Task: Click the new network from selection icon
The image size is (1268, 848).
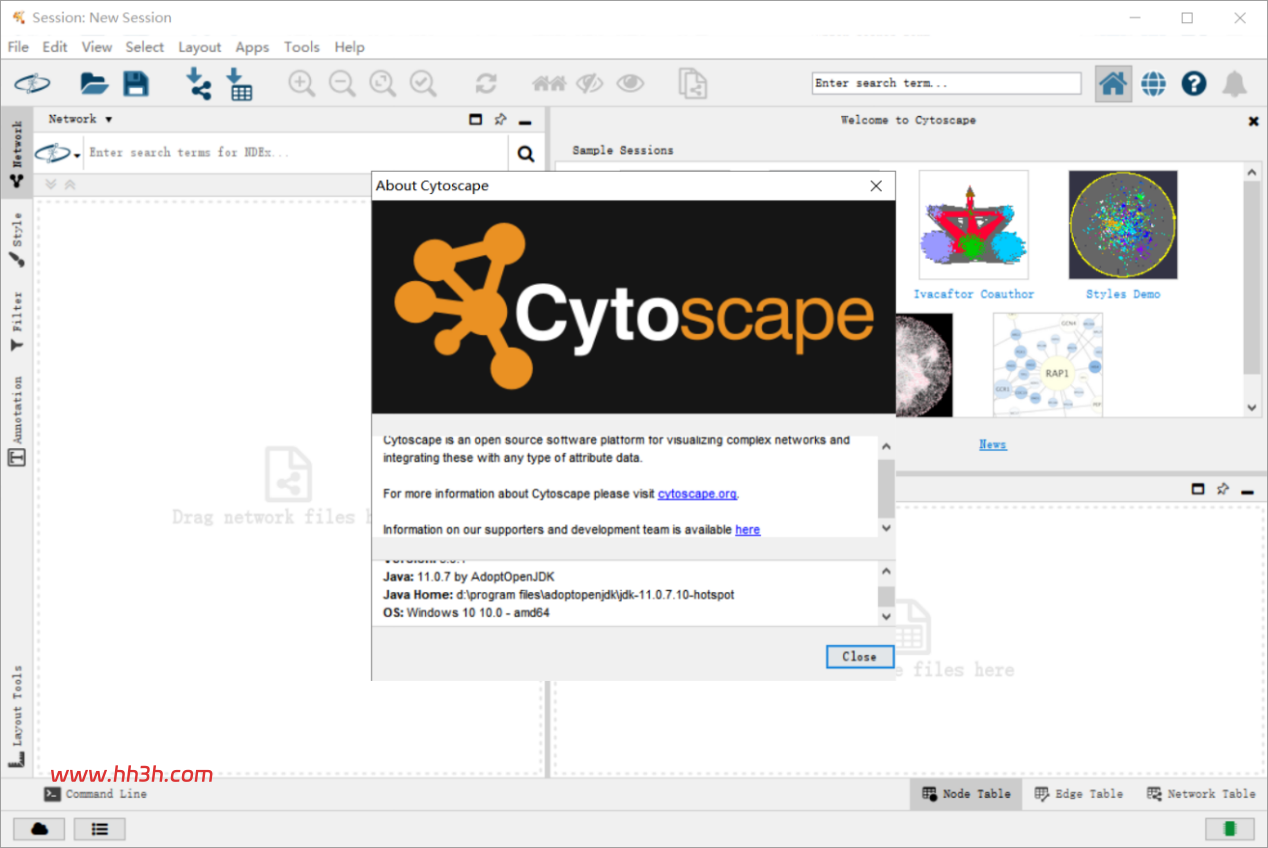Action: pos(692,83)
